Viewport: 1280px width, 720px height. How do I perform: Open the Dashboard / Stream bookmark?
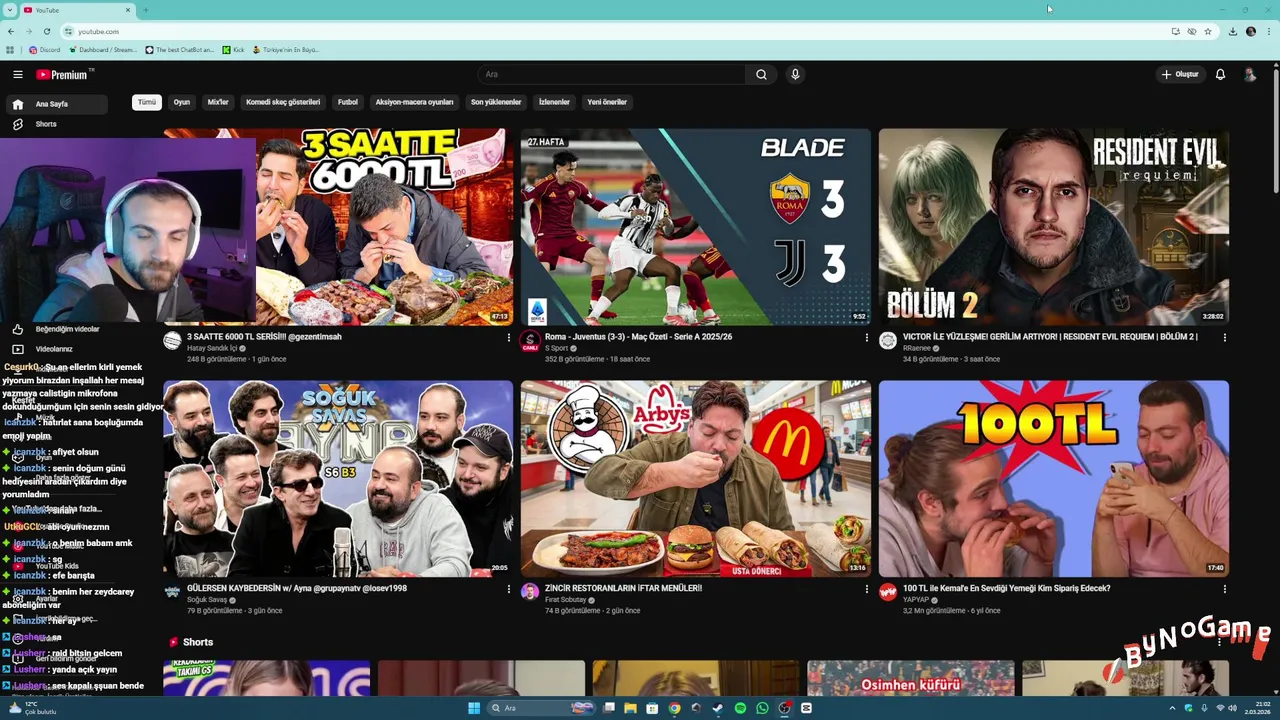point(102,50)
